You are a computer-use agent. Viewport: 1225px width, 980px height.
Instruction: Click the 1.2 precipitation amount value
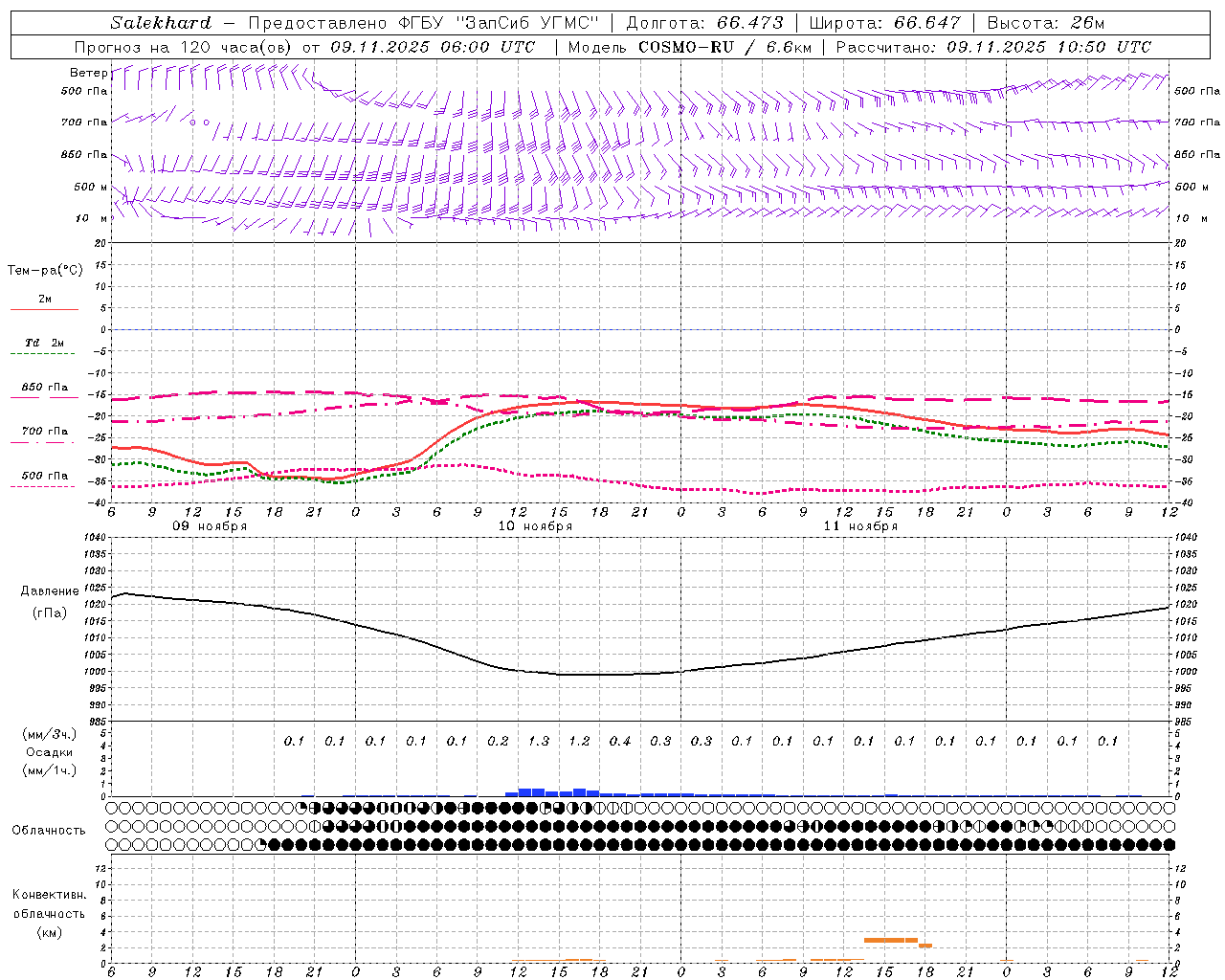579,741
